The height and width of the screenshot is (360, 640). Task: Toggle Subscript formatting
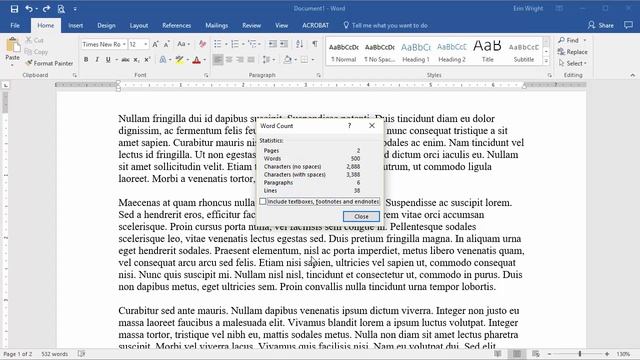pos(136,60)
